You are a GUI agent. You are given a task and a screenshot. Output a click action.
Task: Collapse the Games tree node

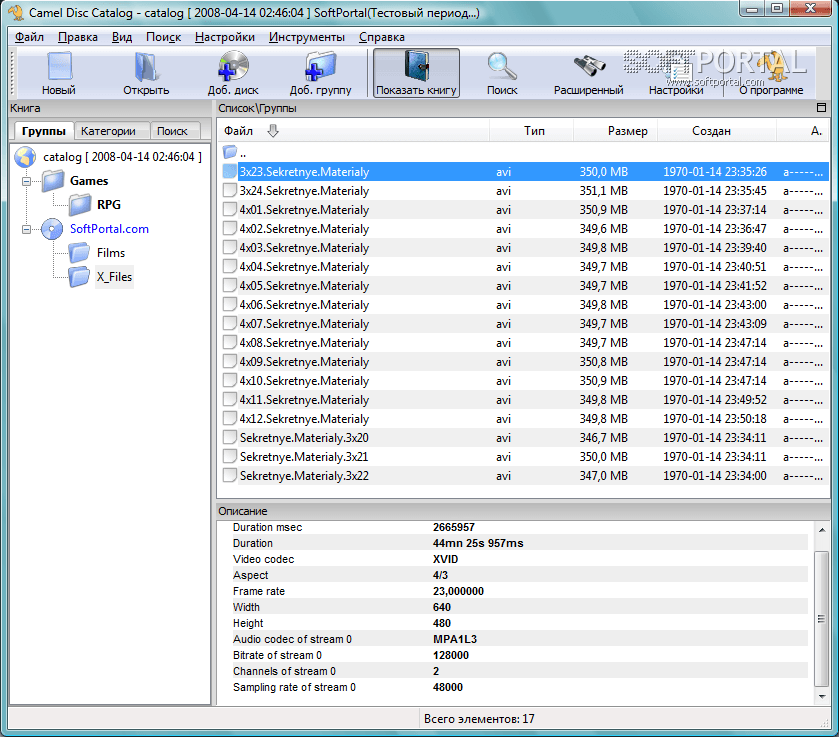[26, 181]
